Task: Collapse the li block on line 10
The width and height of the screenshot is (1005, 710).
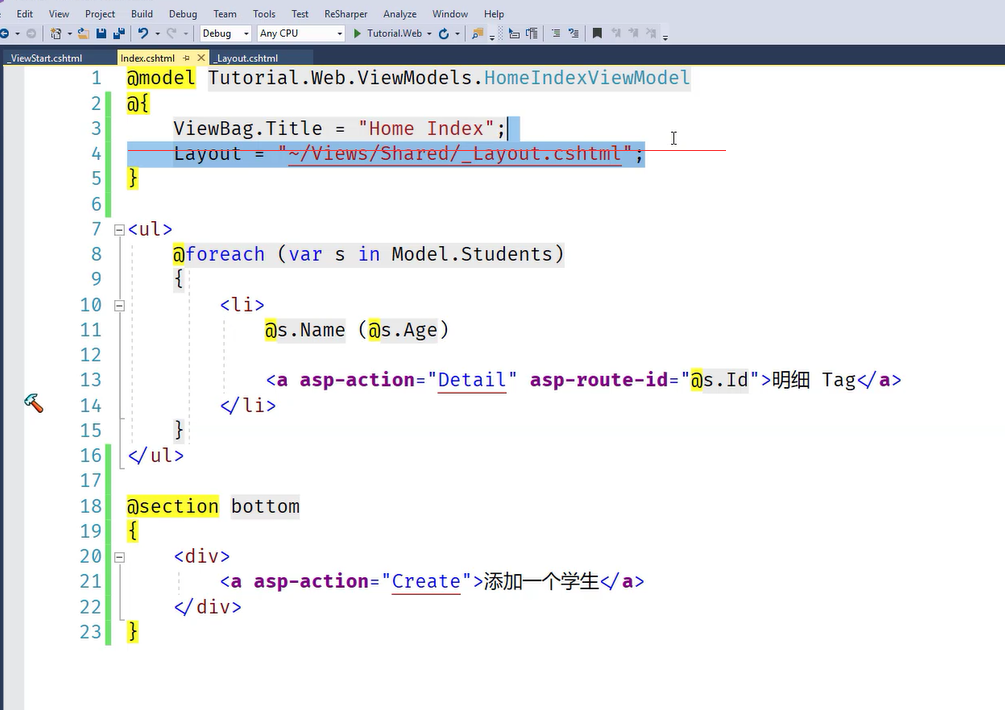Action: tap(119, 305)
